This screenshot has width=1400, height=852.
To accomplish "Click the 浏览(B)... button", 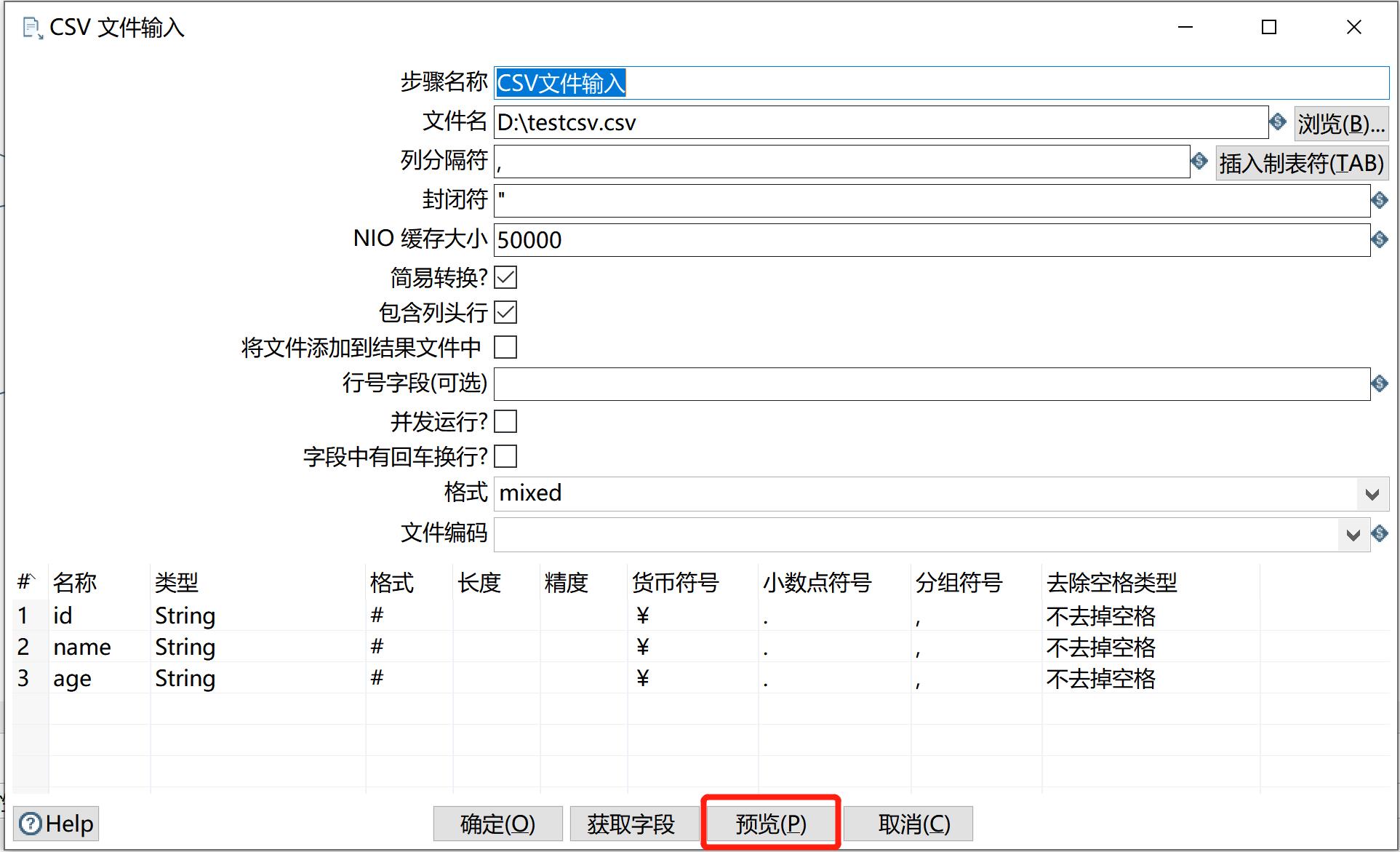I will [x=1341, y=124].
